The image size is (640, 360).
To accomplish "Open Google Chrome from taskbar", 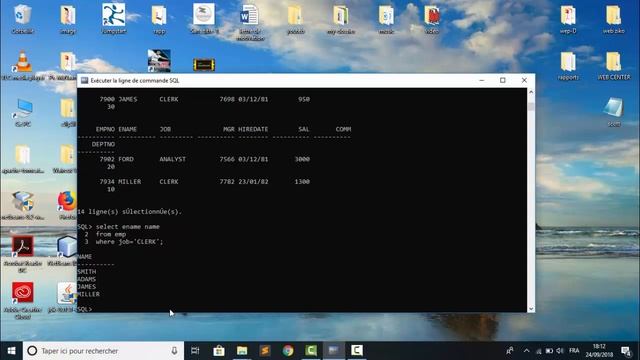I will tap(288, 351).
